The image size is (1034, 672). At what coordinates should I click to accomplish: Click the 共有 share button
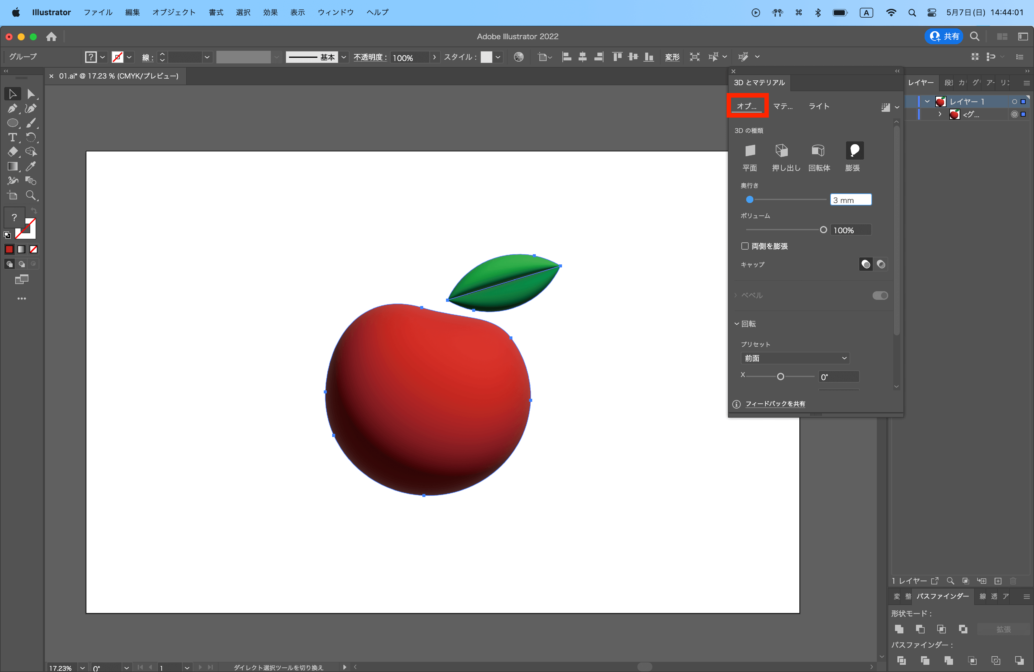point(944,37)
